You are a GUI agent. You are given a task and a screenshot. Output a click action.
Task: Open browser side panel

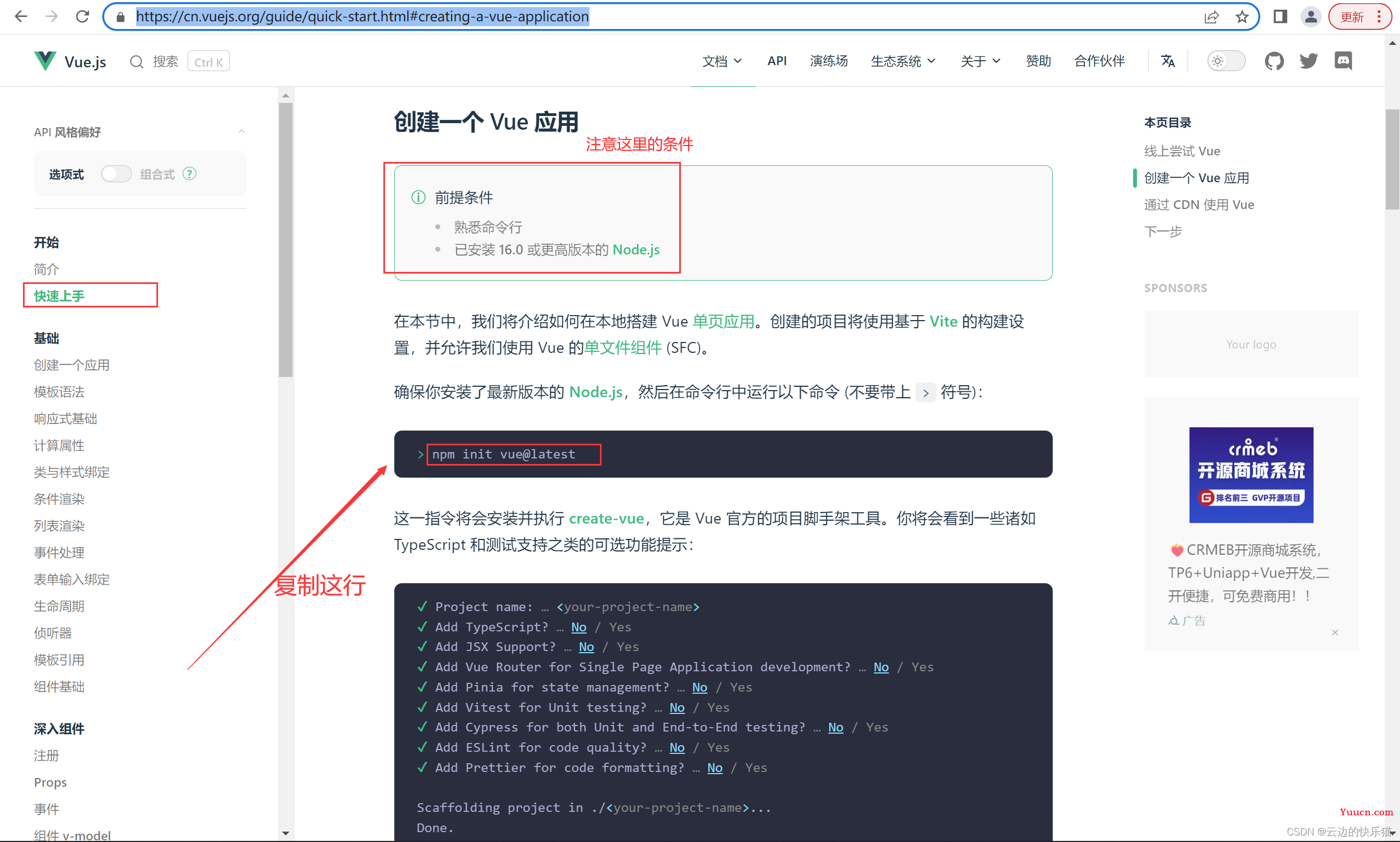coord(1280,16)
